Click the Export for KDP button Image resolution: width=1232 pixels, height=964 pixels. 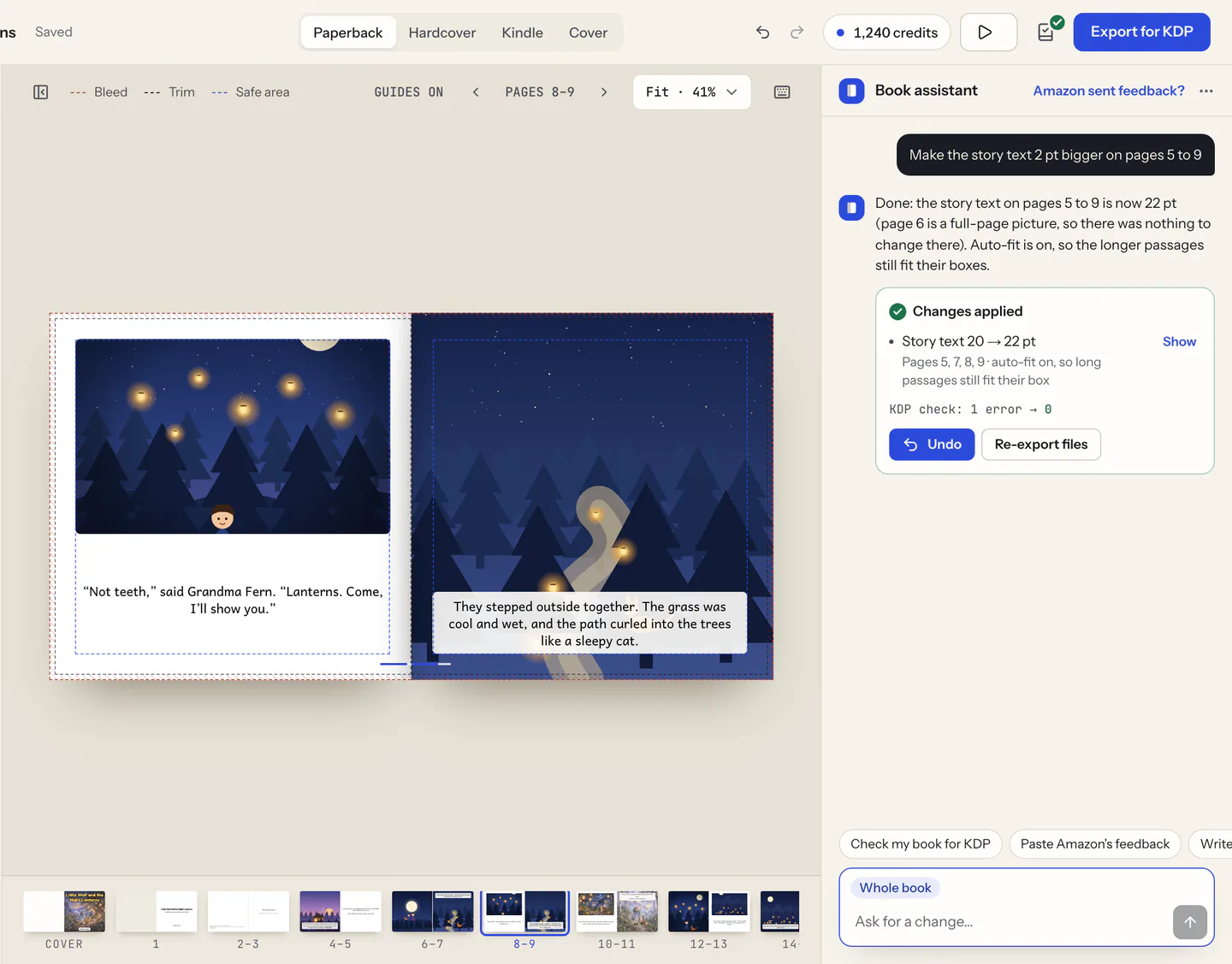(x=1142, y=32)
